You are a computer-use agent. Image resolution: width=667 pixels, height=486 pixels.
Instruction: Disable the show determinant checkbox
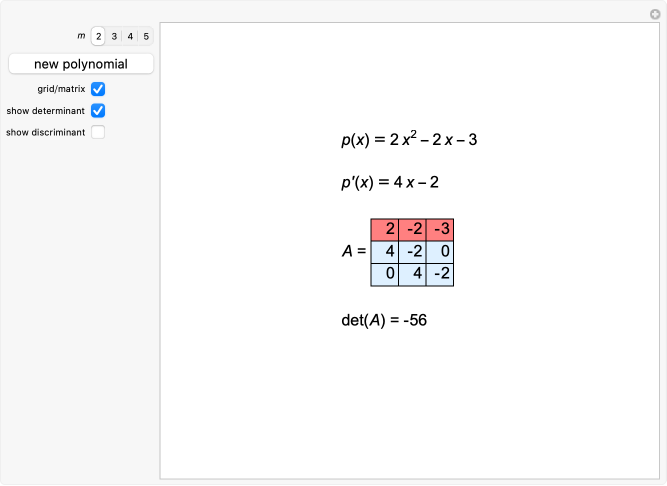point(98,110)
